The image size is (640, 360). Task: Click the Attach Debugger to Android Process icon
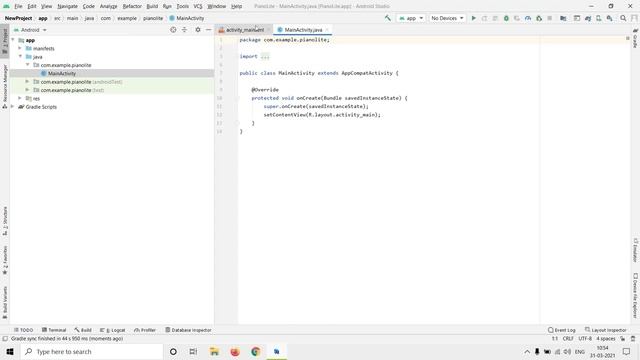(x=539, y=18)
